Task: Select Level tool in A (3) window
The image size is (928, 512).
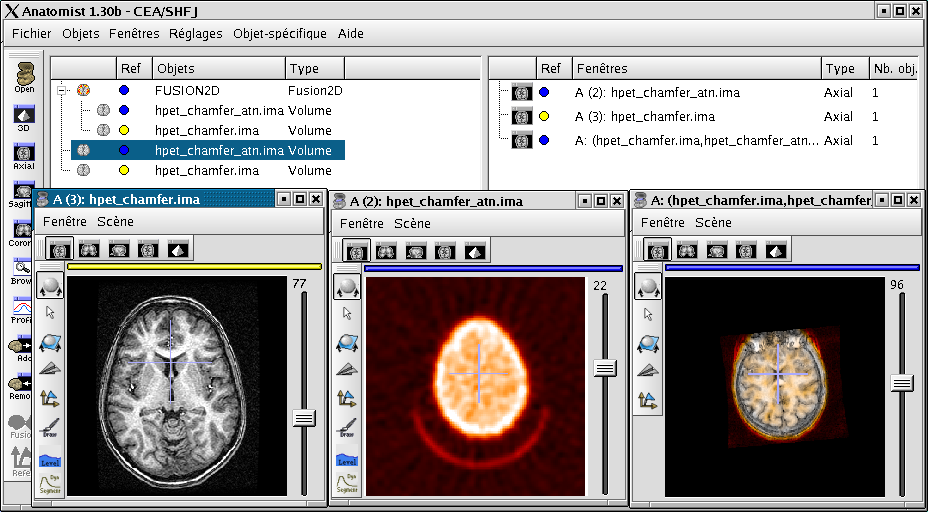Action: point(50,459)
